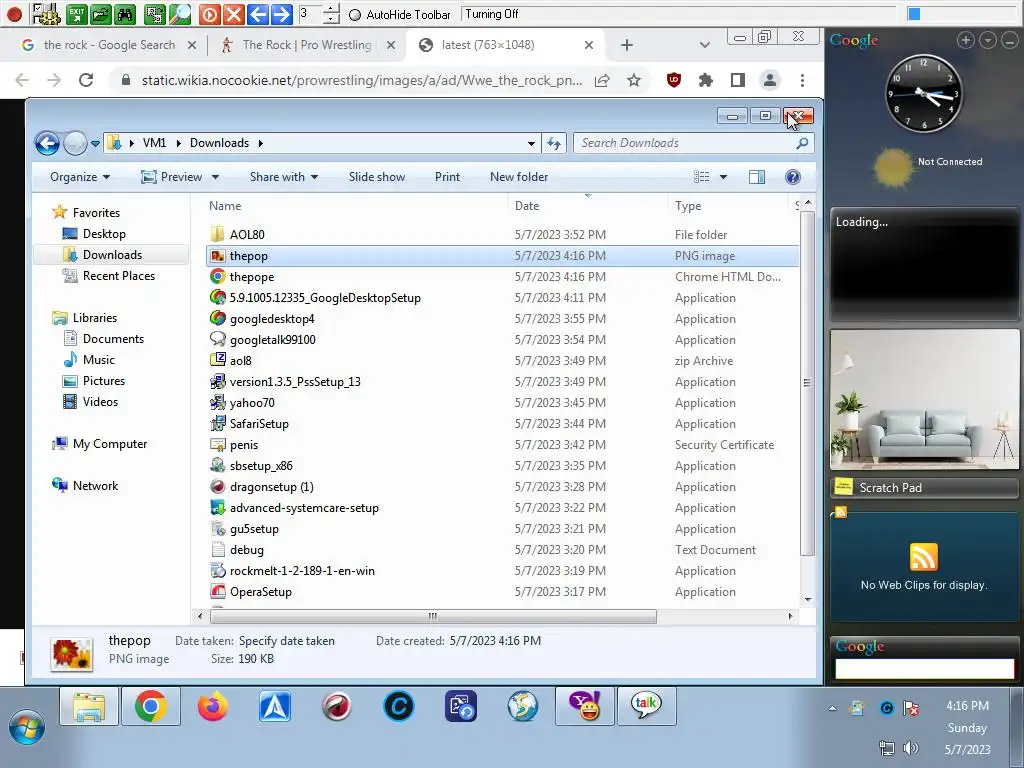Go back in Explorer window
Screen dimensions: 1024x768
point(47,143)
